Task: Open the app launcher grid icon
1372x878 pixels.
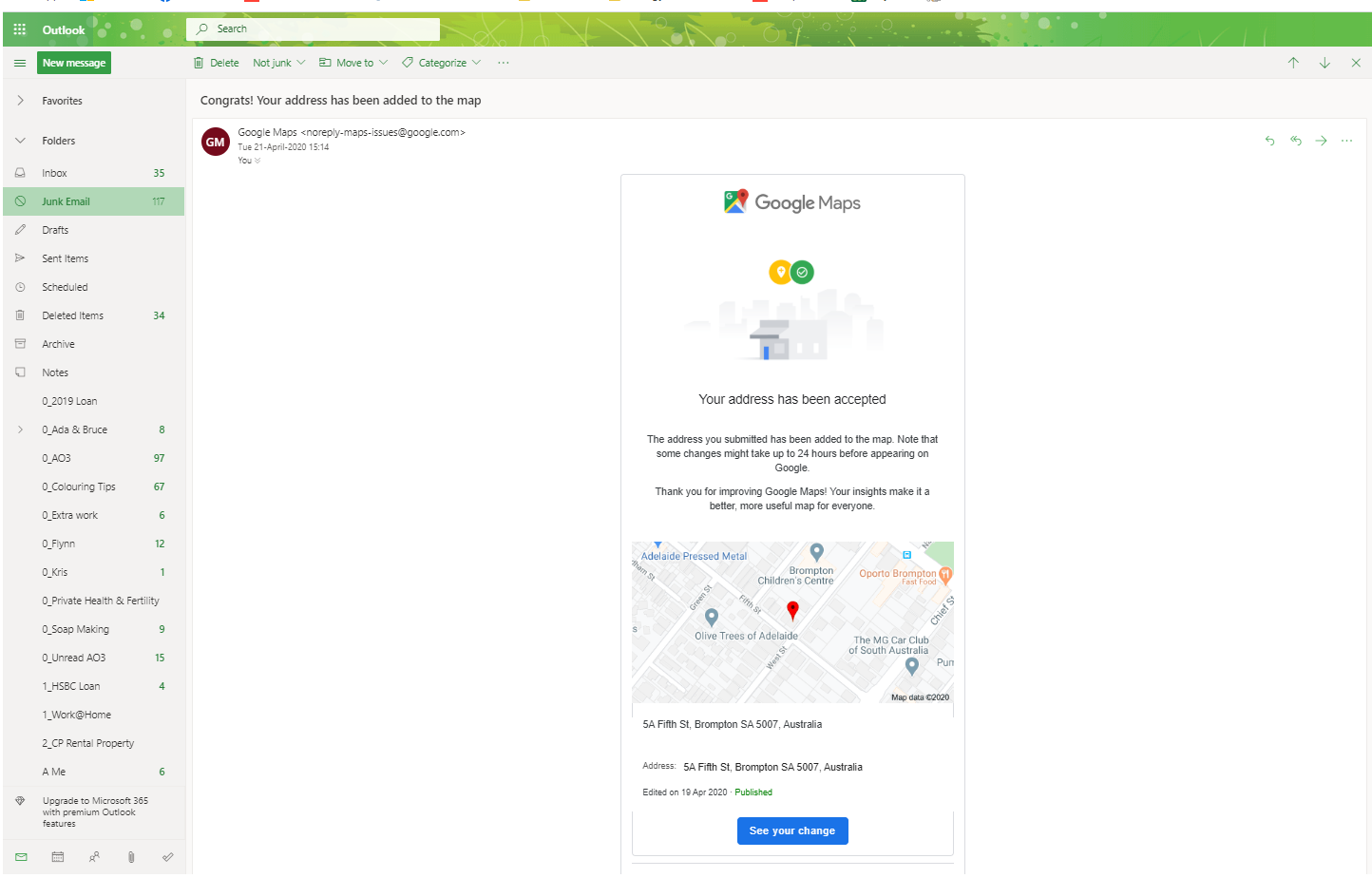Action: click(19, 29)
